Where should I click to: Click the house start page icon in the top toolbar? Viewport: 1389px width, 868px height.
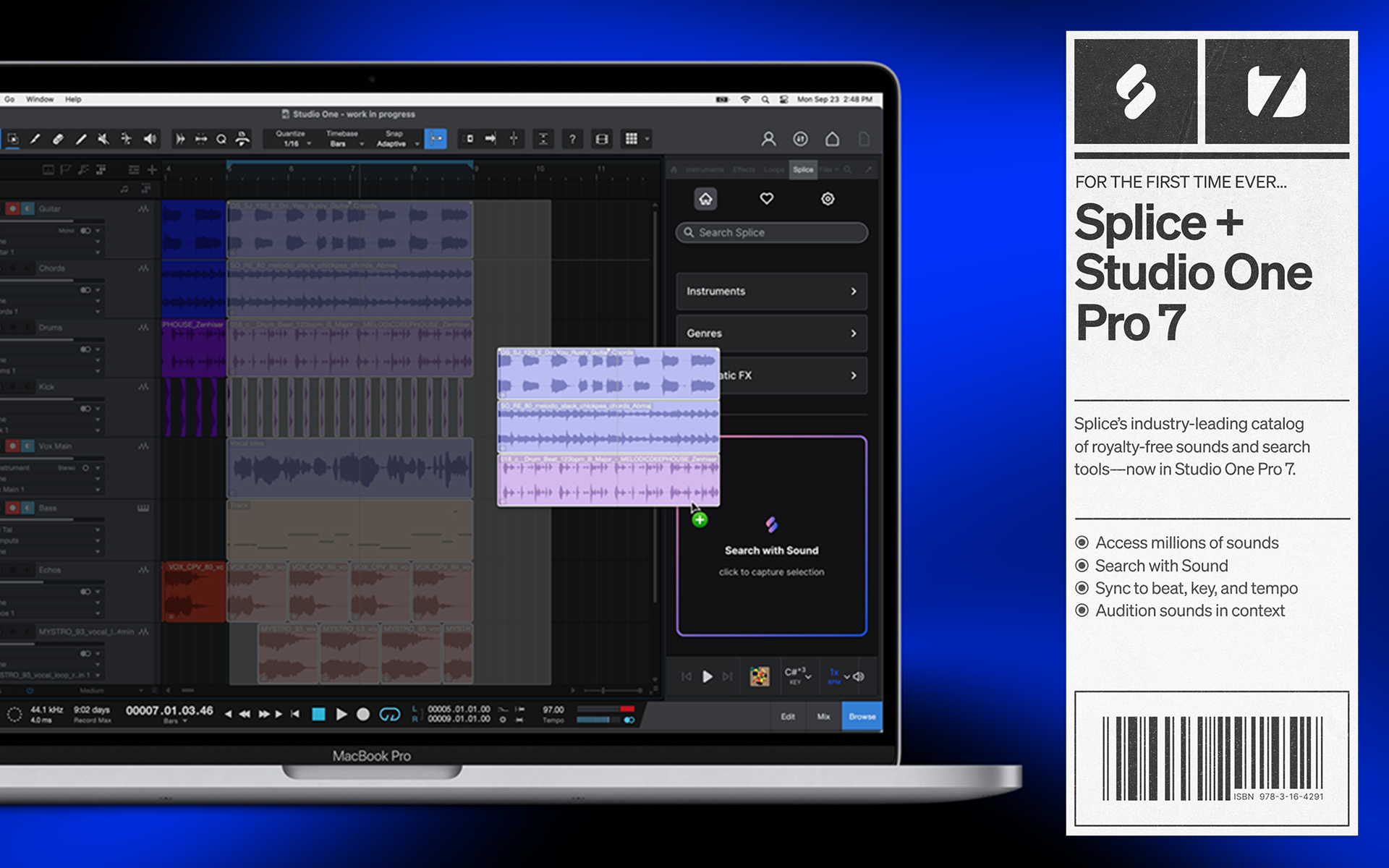832,139
